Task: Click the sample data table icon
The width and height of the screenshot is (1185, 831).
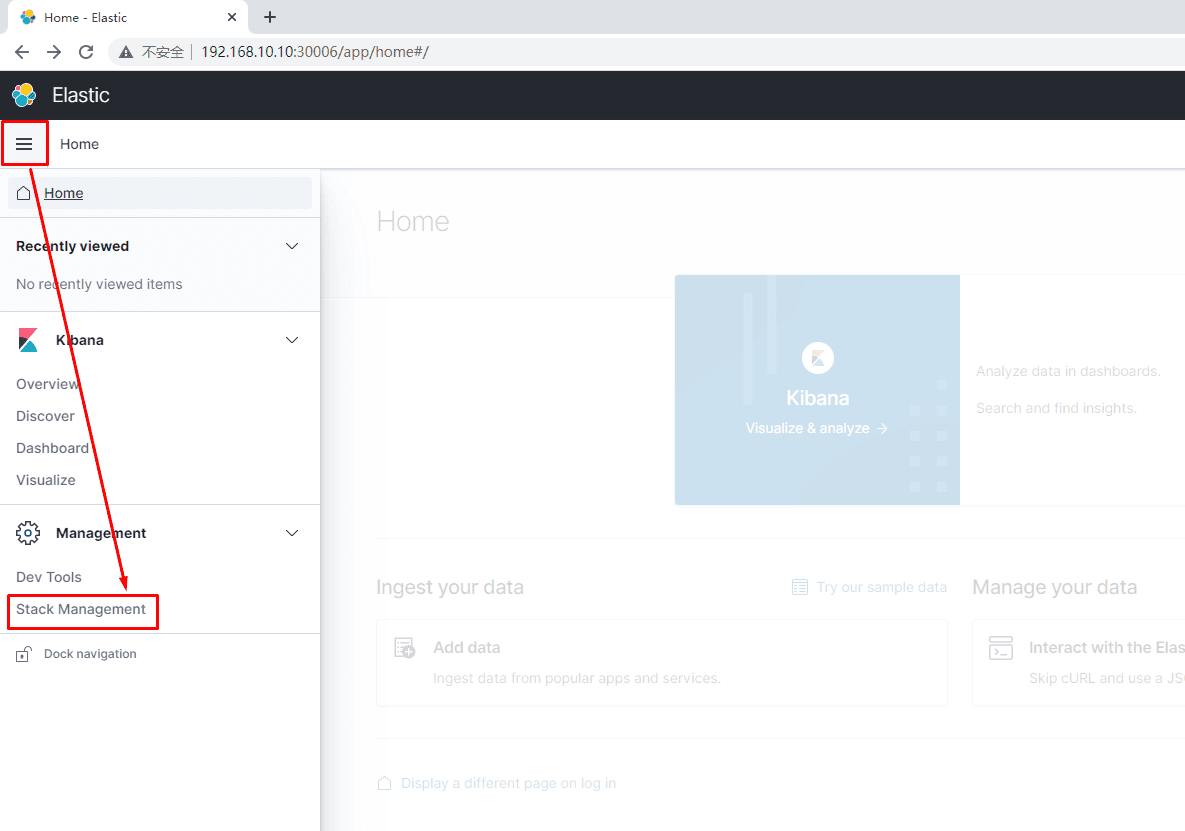Action: pos(800,587)
